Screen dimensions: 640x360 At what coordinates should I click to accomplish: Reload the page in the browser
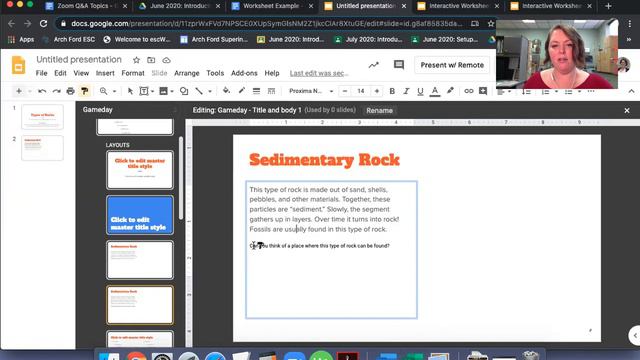[43, 24]
